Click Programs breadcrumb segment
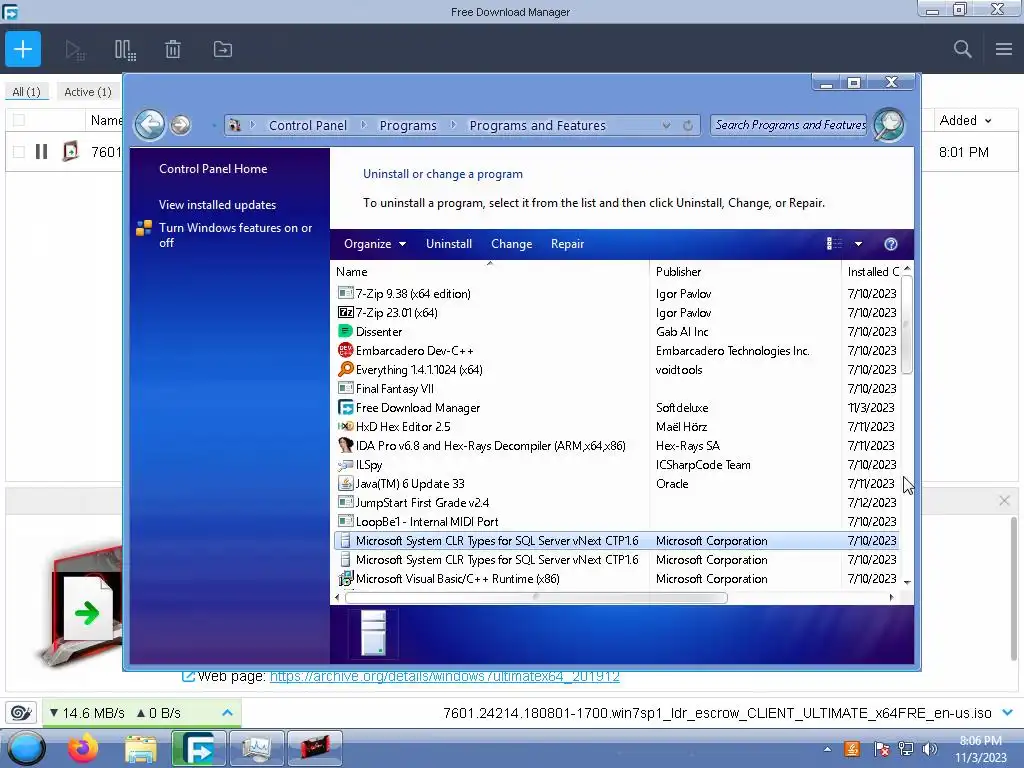 408,125
